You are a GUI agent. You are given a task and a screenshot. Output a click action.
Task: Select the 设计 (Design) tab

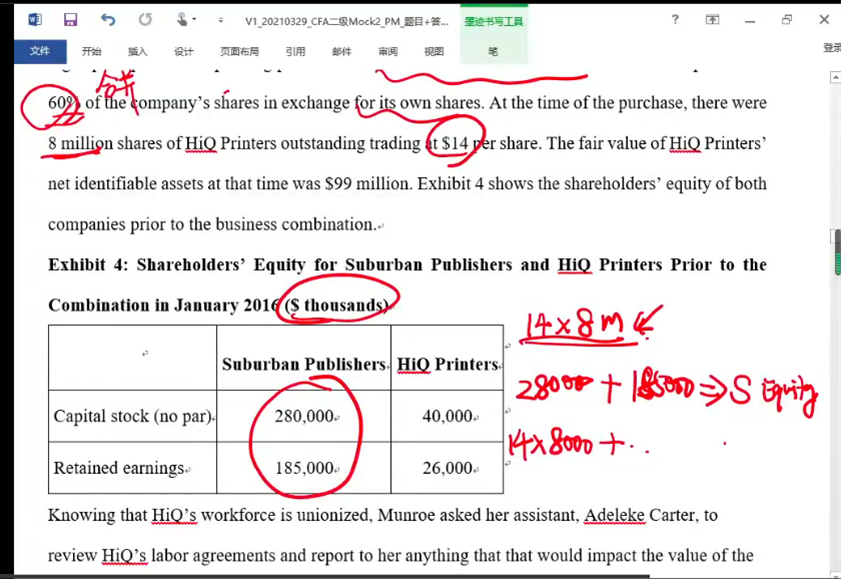tap(183, 51)
